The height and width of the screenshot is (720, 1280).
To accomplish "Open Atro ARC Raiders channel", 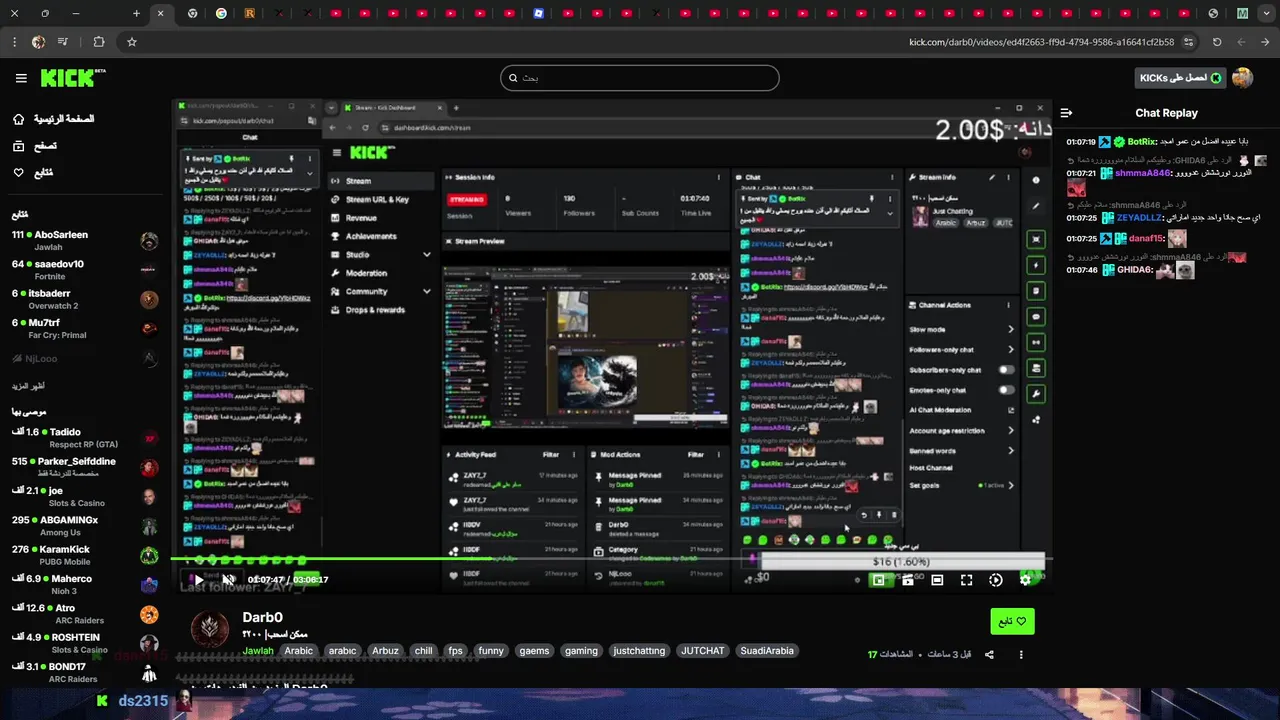I will [85, 614].
